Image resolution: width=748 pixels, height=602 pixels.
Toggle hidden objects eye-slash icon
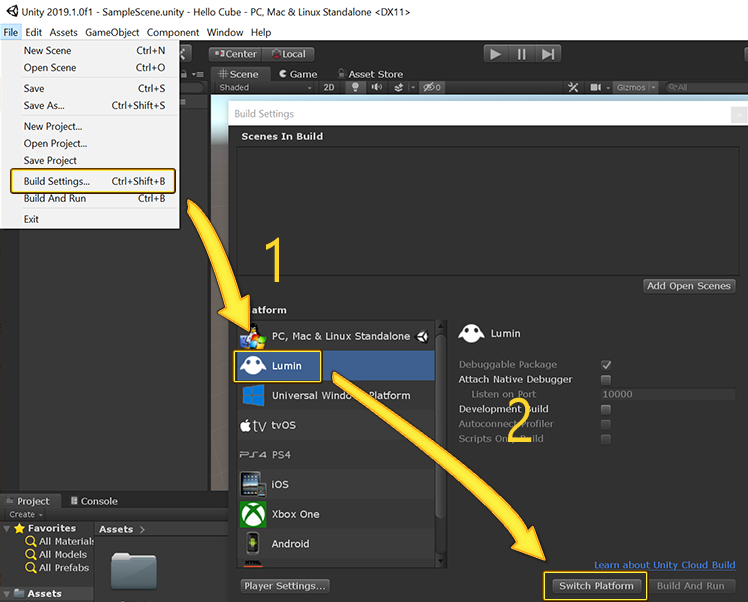click(x=432, y=87)
